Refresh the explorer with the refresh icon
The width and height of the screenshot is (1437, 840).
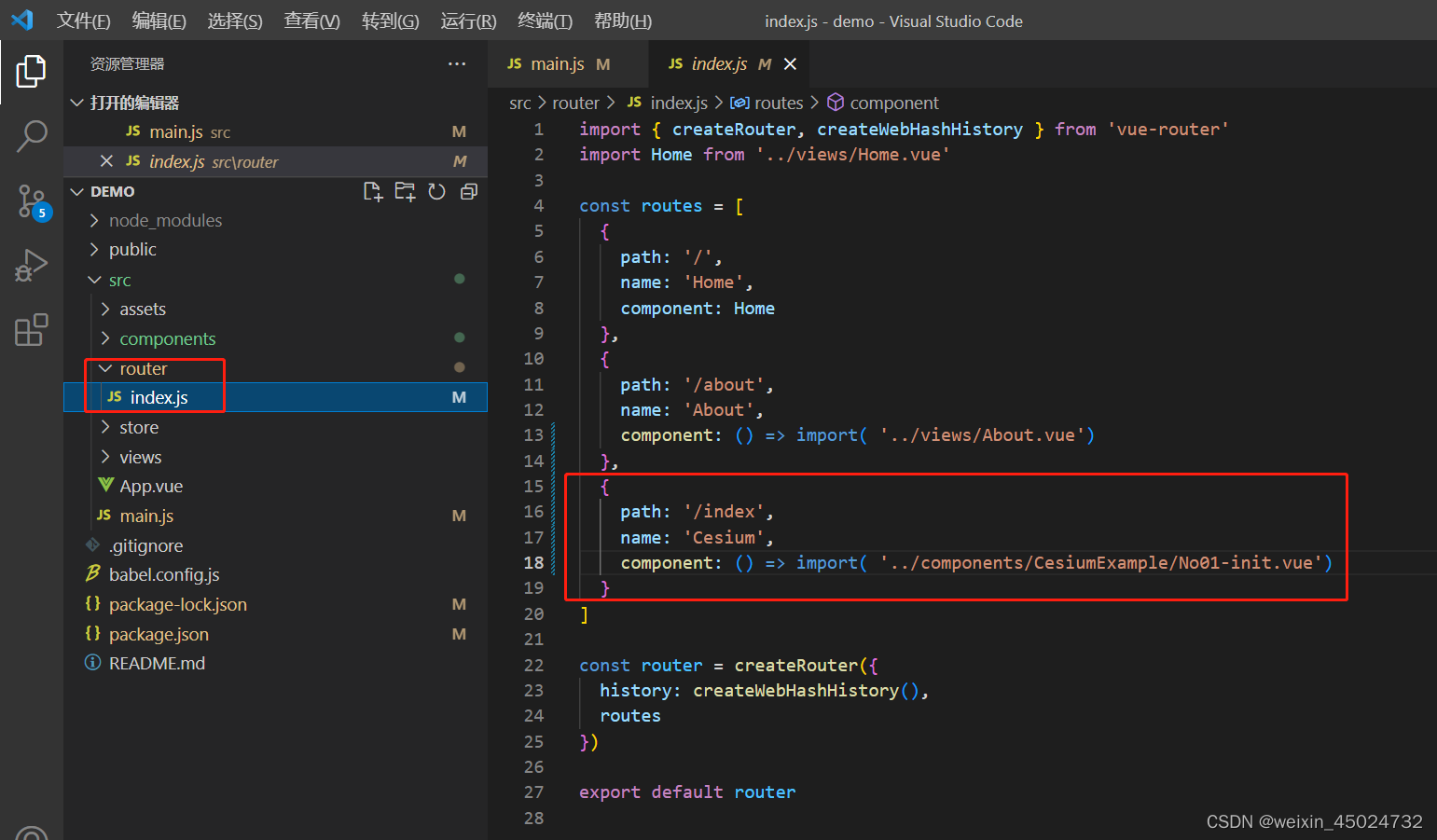(x=436, y=192)
